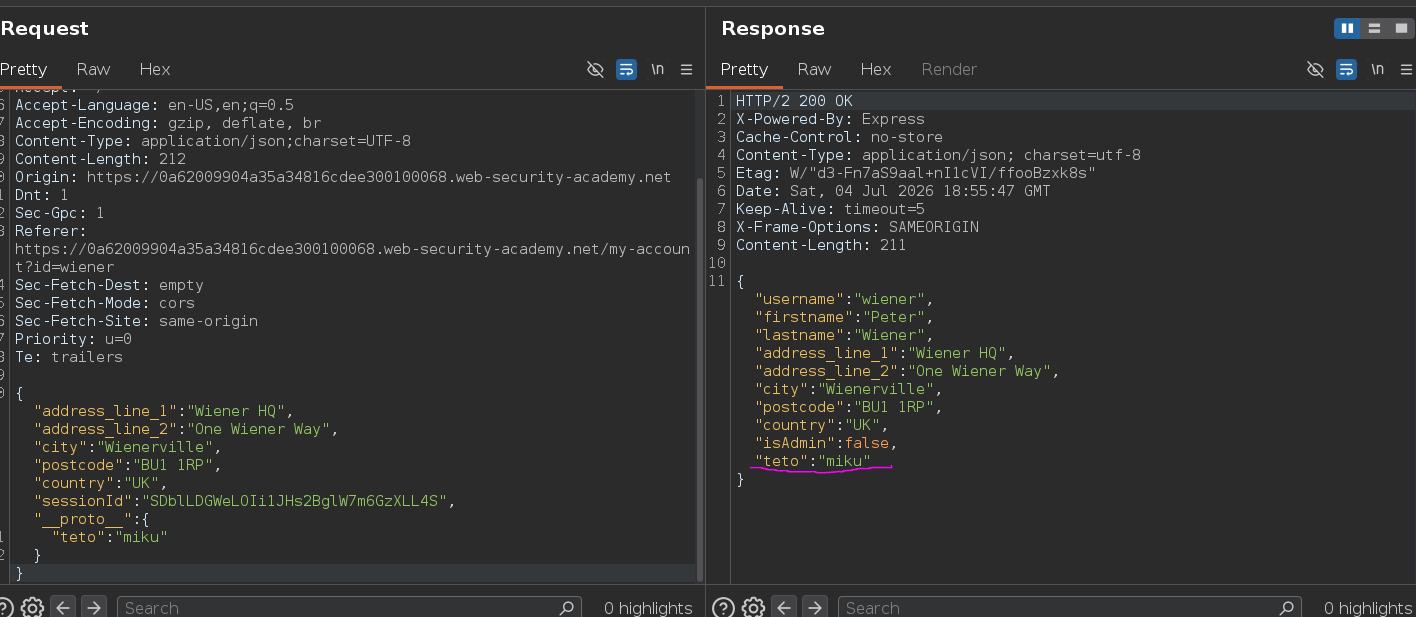Switch to Response Pretty tab
The image size is (1416, 617).
(744, 69)
